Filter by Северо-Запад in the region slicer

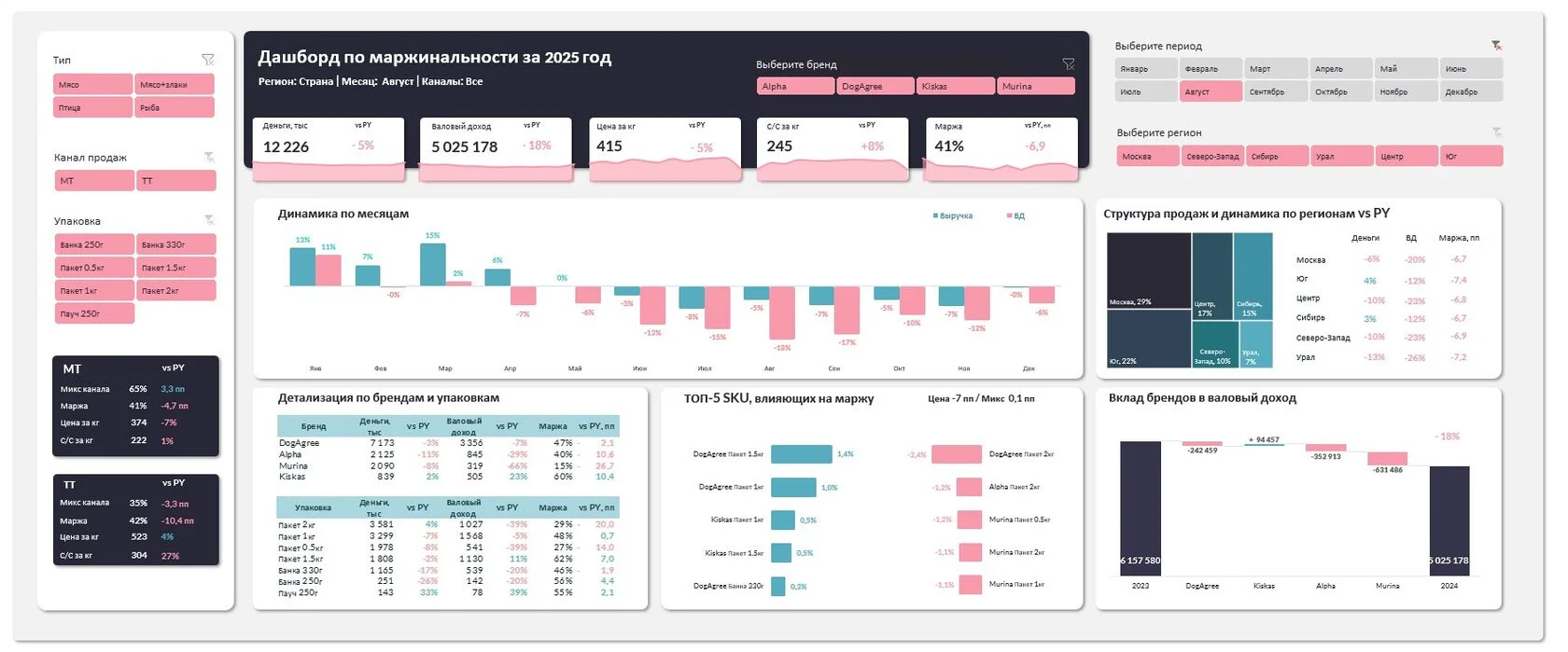1212,156
